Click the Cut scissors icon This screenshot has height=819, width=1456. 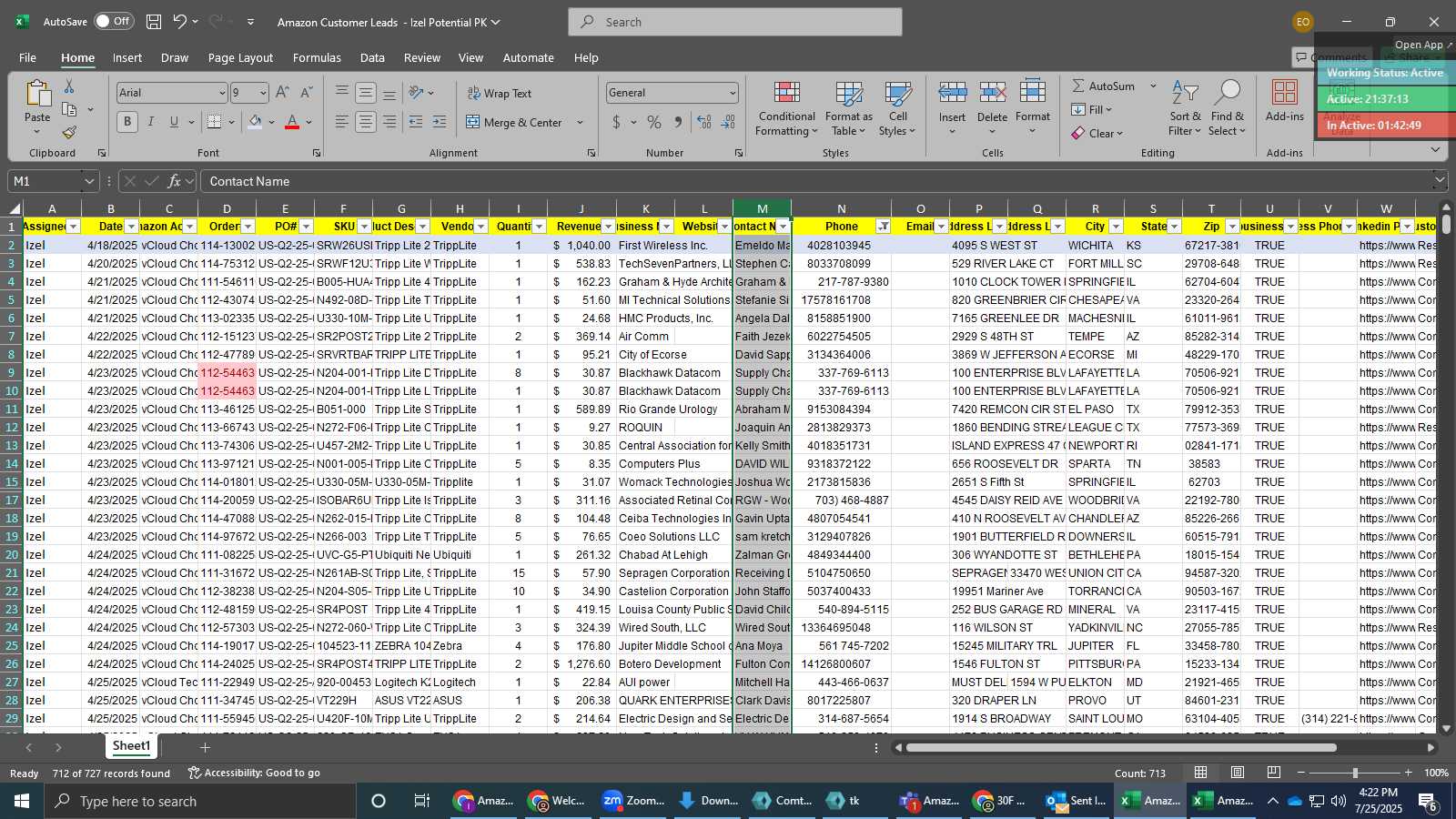[69, 86]
